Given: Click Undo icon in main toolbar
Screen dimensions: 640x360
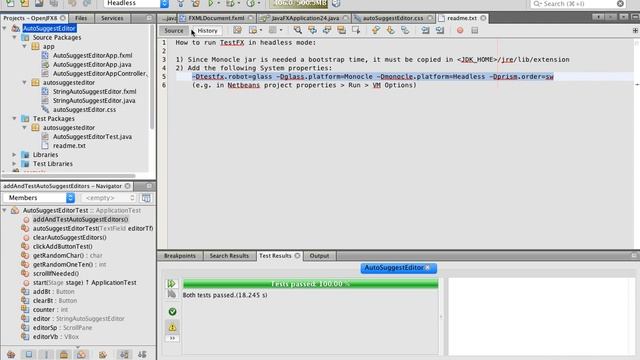Looking at the screenshot, I should pos(72,3).
